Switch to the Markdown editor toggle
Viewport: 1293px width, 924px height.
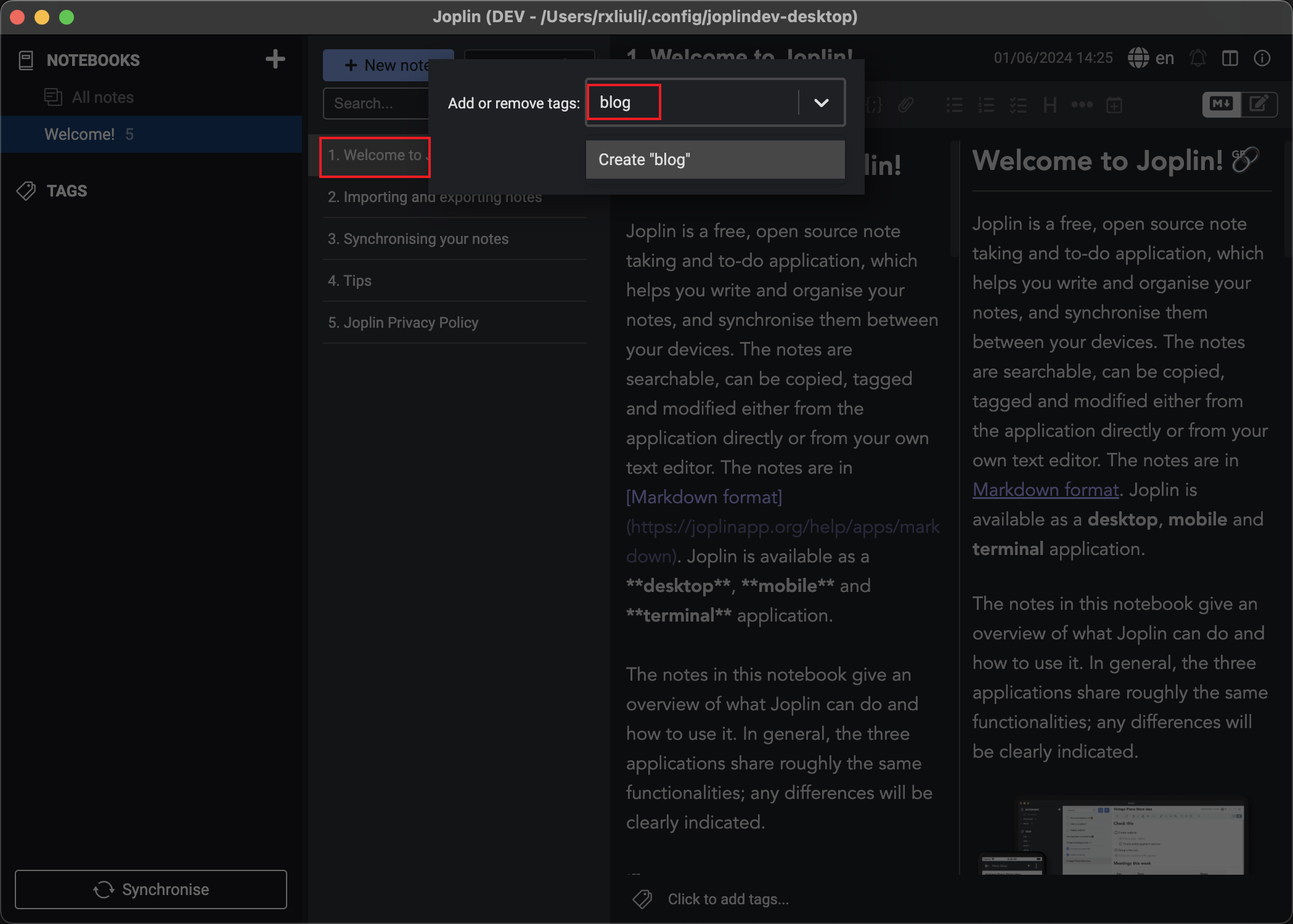tap(1222, 104)
